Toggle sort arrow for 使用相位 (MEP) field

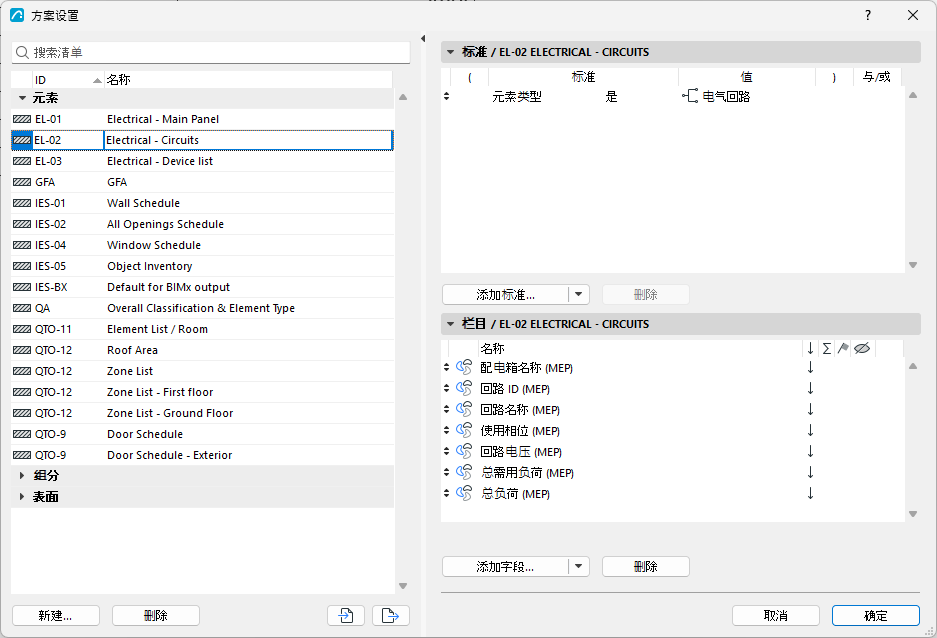coord(810,430)
